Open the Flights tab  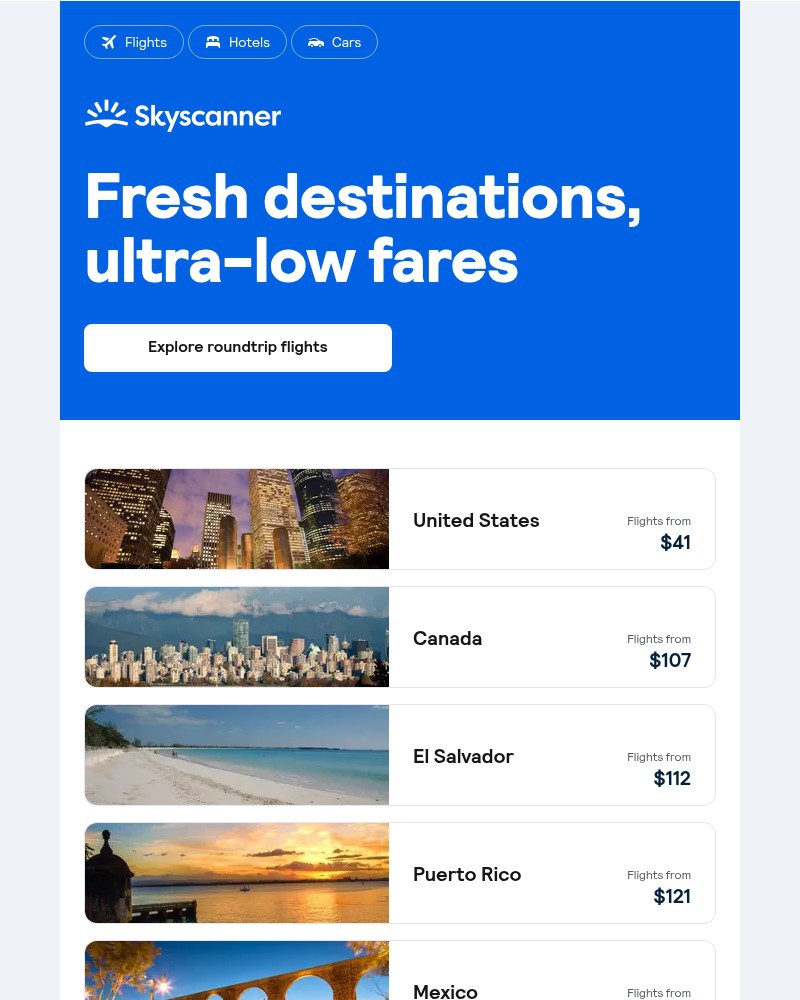tap(134, 42)
